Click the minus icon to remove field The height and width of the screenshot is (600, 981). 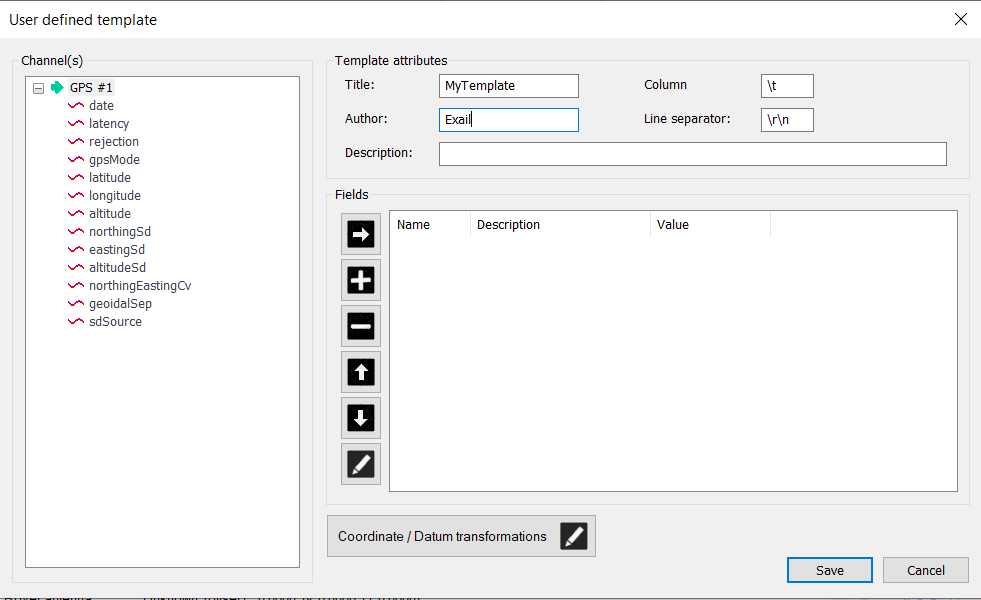[361, 326]
